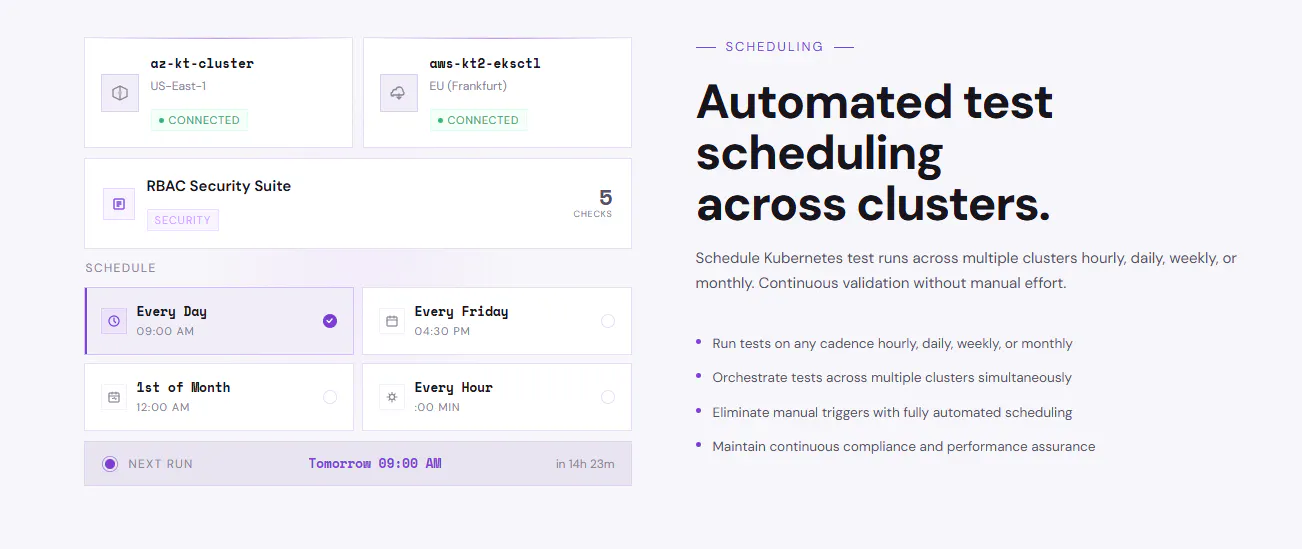Click the 1st of Month label
The width and height of the screenshot is (1302, 549).
coord(183,388)
